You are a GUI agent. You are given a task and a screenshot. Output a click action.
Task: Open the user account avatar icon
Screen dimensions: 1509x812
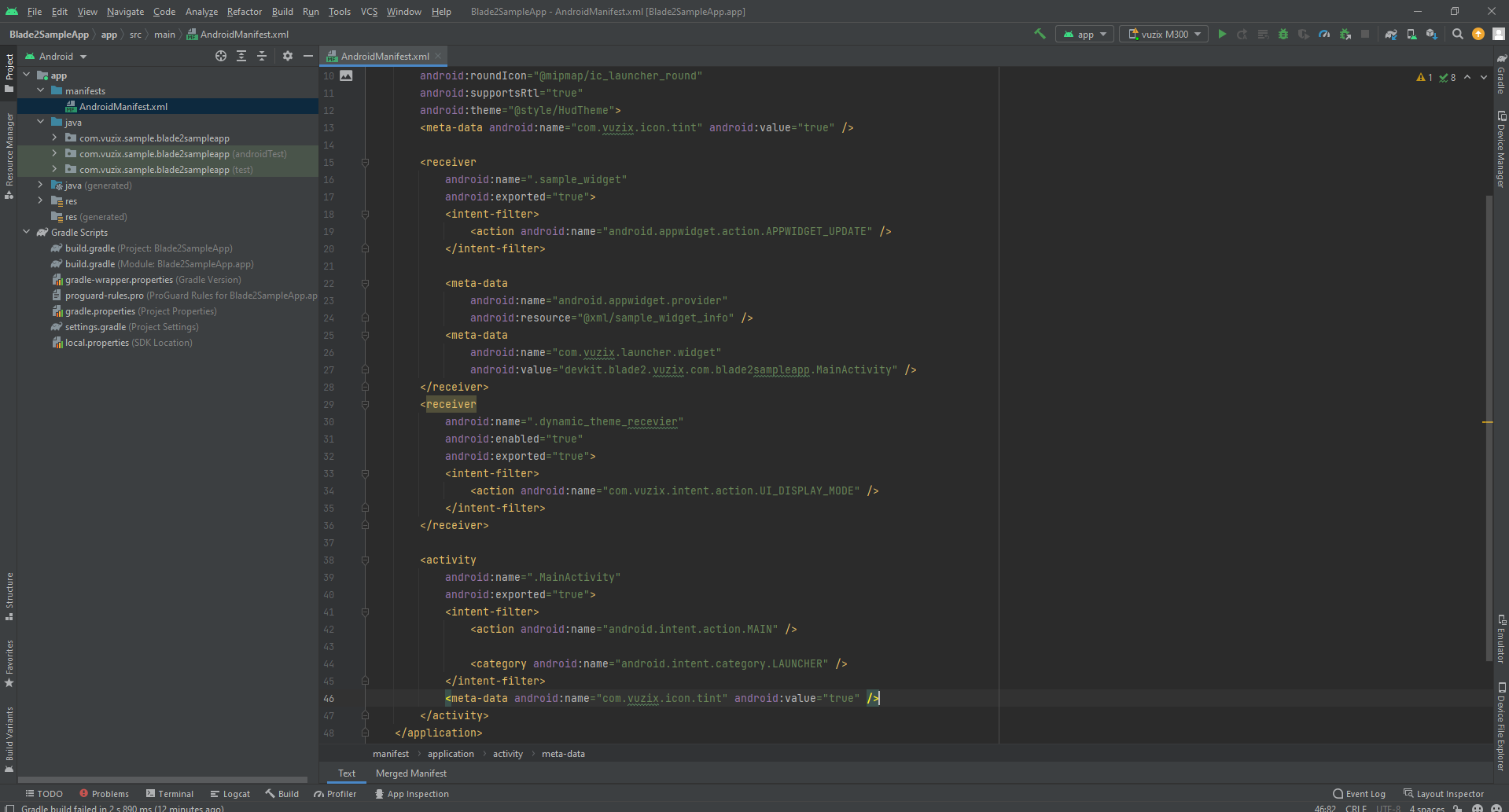1499,34
